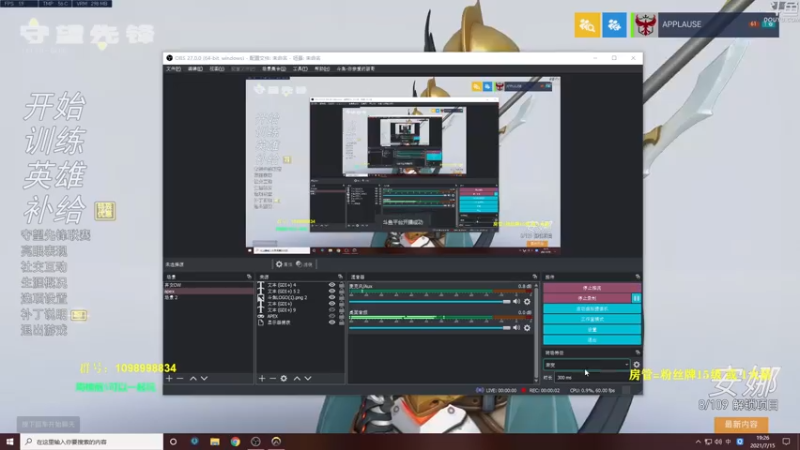The width and height of the screenshot is (800, 450).
Task: Move selected scene up in Scenes panel
Action: click(x=193, y=379)
